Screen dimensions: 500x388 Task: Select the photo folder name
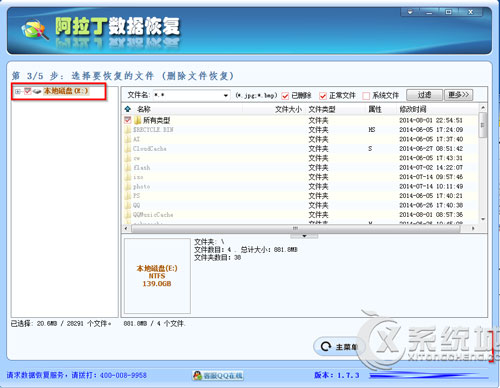coord(142,187)
